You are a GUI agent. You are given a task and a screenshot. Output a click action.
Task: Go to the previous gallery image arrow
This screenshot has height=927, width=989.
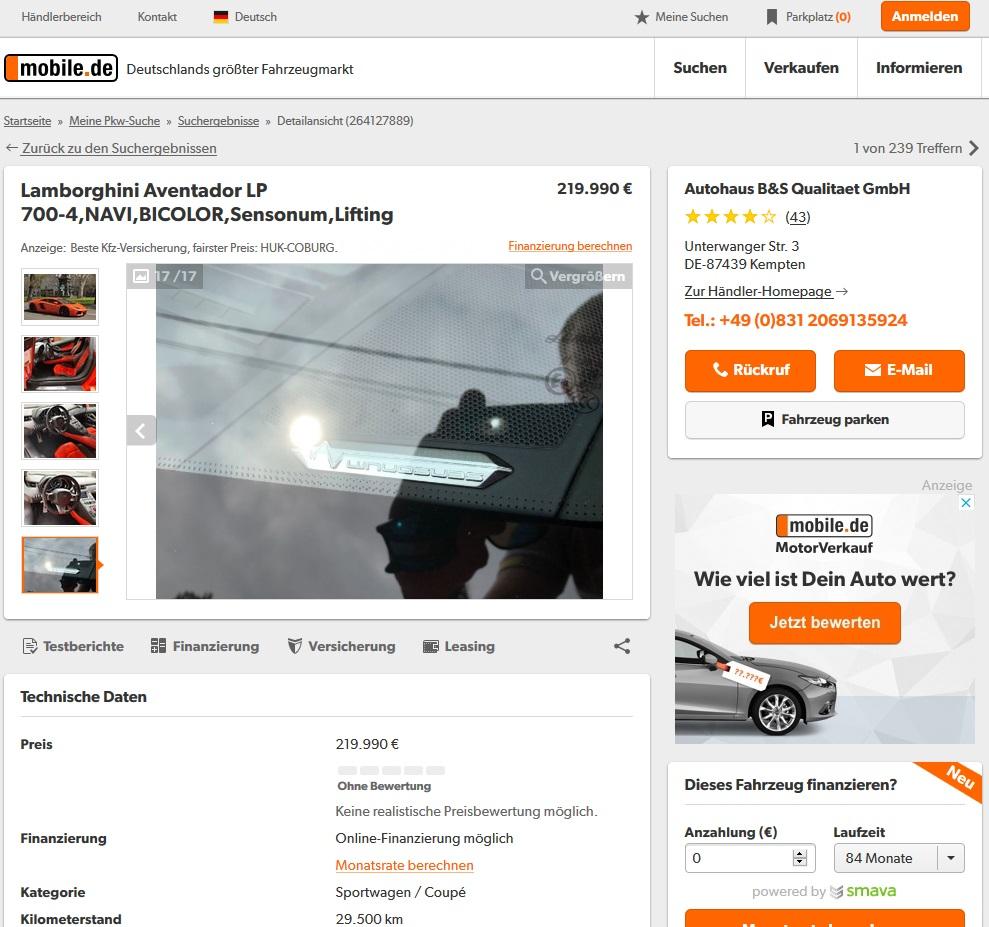[141, 430]
